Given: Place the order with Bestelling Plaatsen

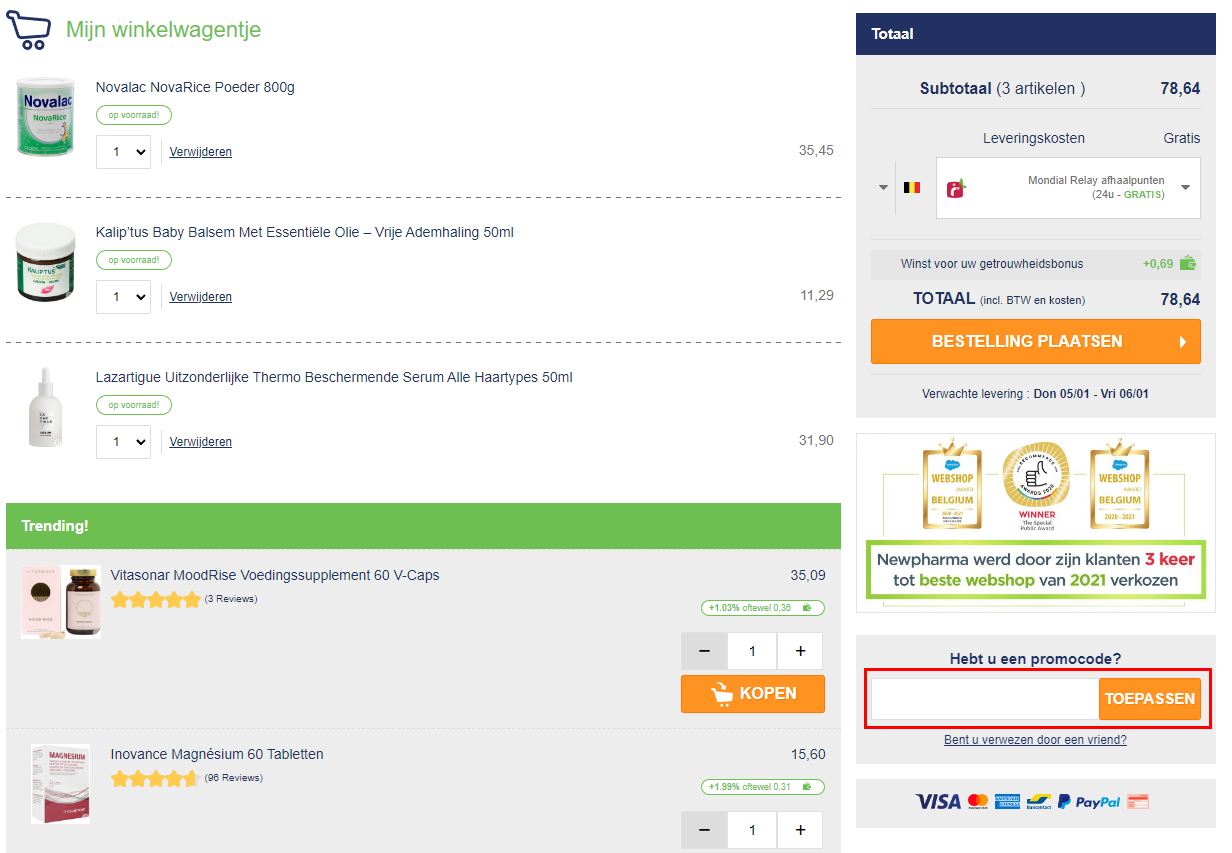Looking at the screenshot, I should point(1036,341).
